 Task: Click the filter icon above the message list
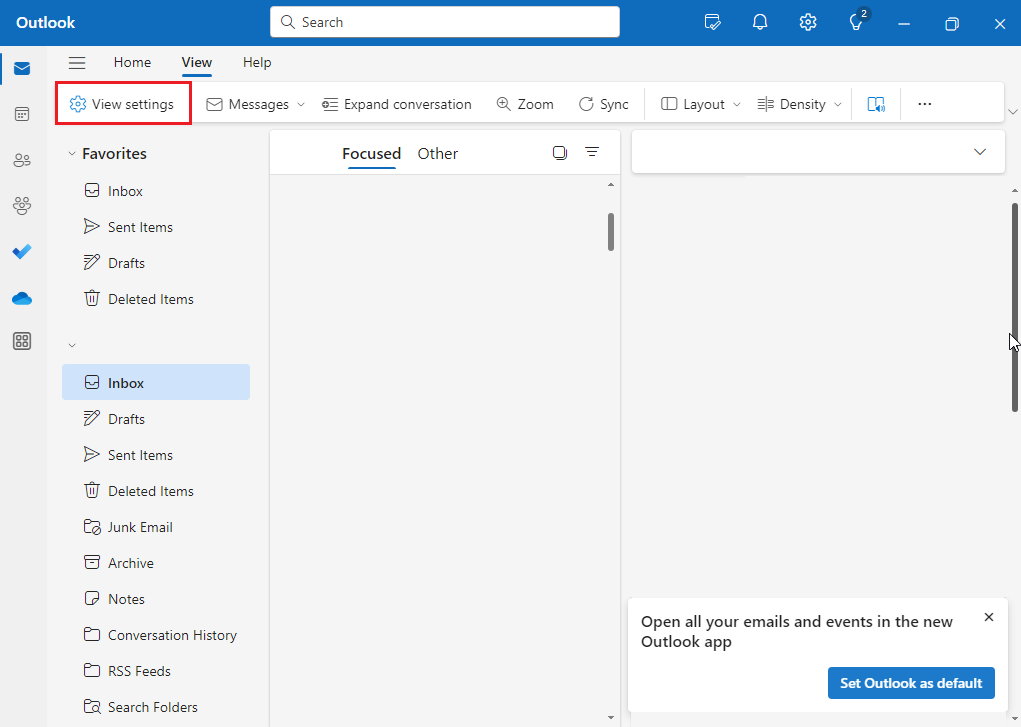pos(593,152)
